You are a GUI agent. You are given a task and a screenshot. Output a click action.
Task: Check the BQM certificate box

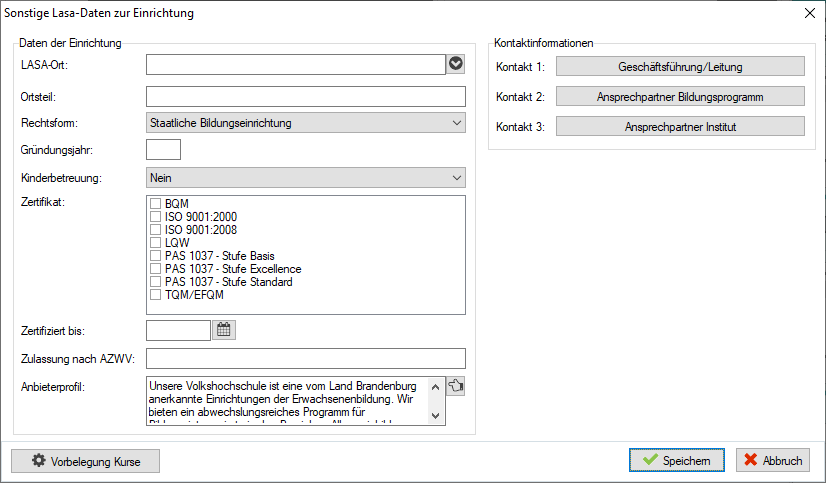(155, 203)
